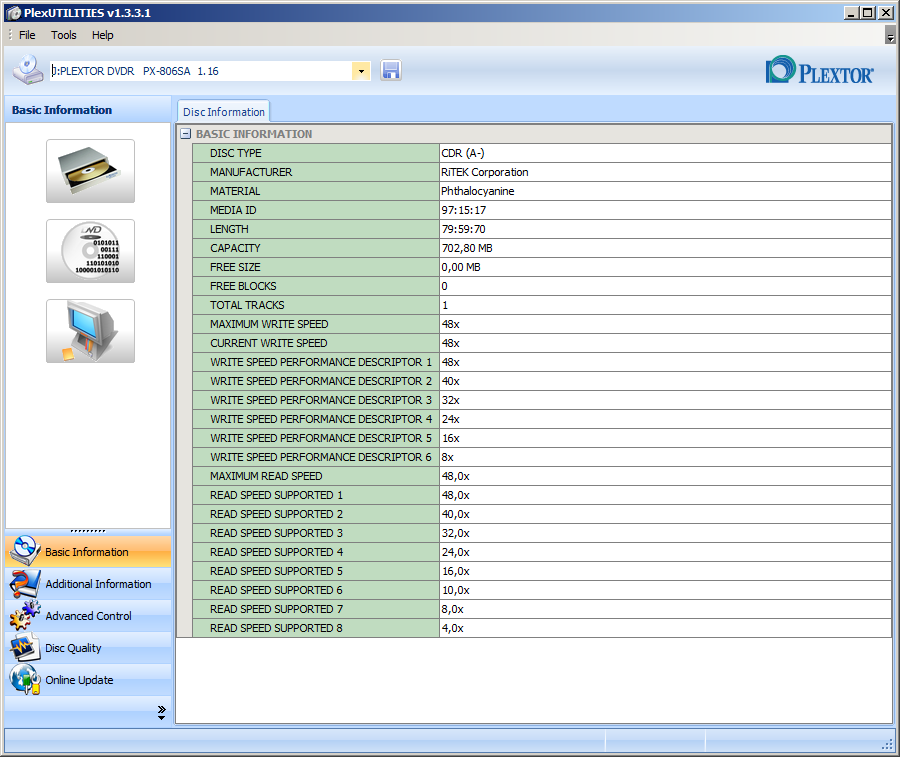Screen dimensions: 900x757
Task: Select the 10,0x read speed value
Action: tap(456, 589)
